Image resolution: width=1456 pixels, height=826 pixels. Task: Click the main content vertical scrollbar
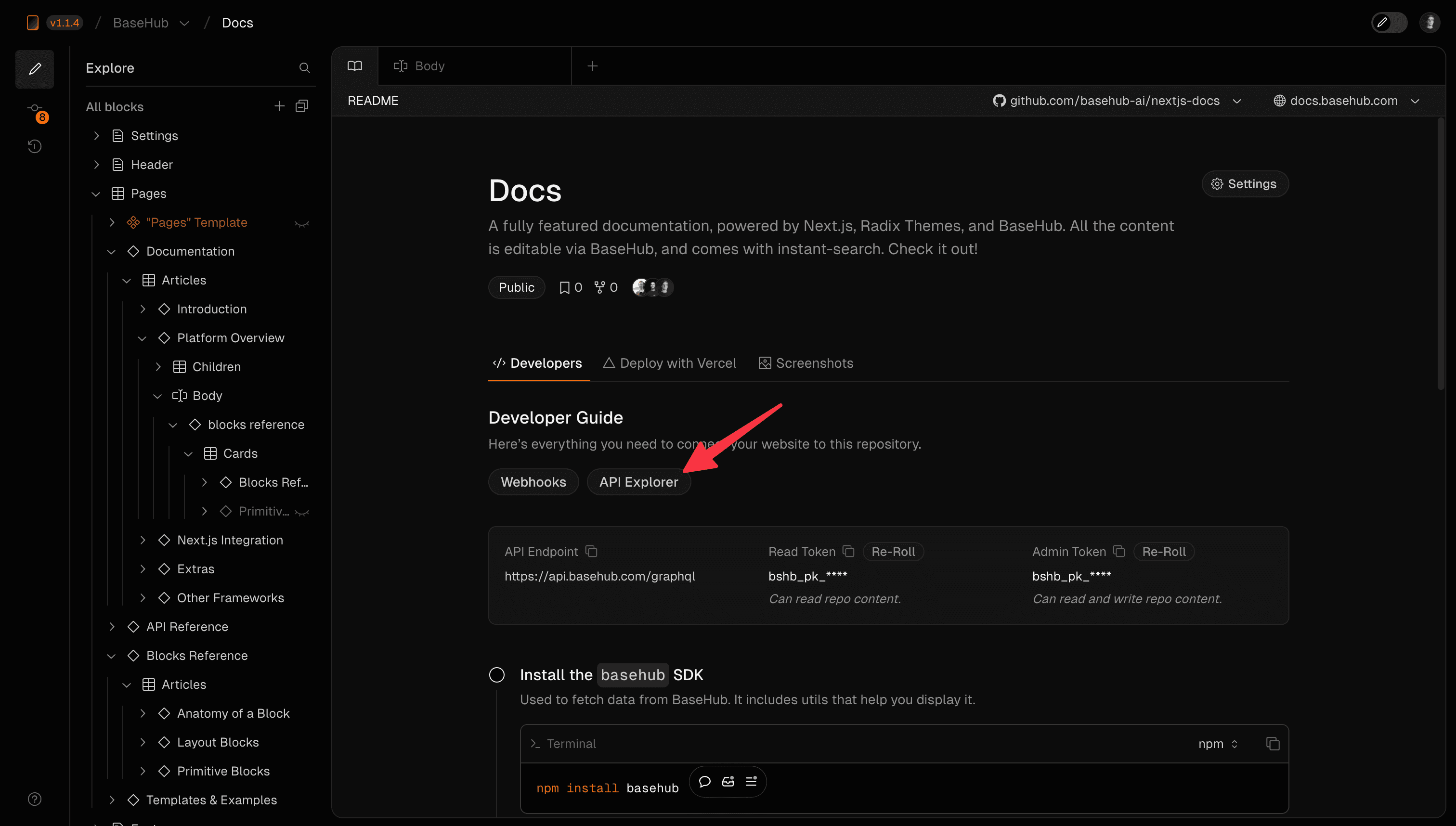pos(1441,253)
